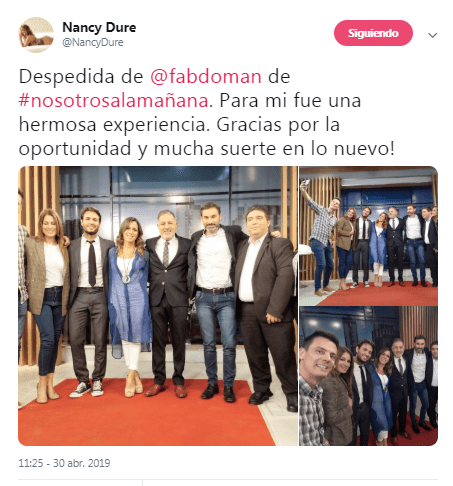Screen dimensions: 453x486
Task: Open the bottom-right close-up selfie photo
Action: [368, 376]
